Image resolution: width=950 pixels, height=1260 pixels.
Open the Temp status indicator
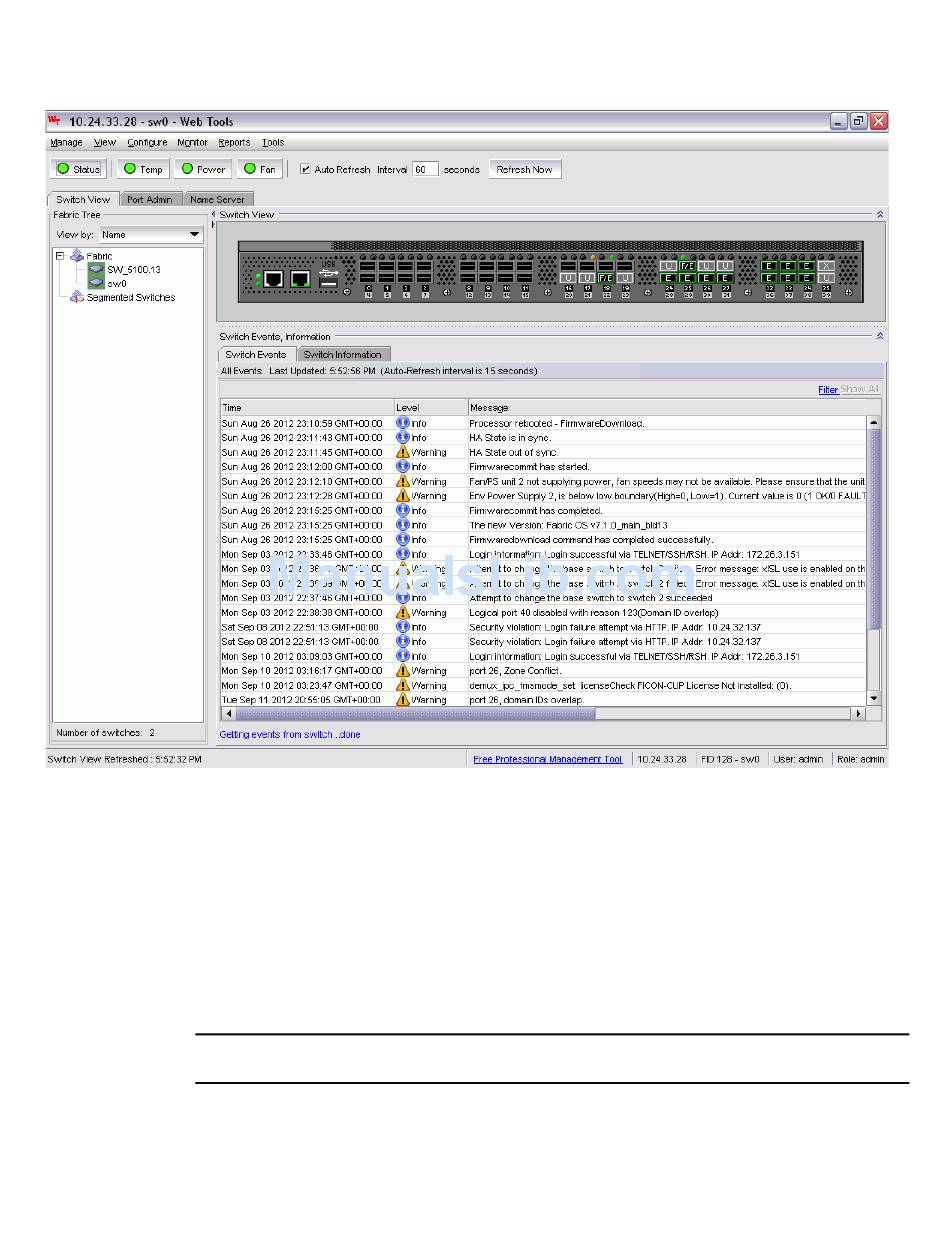143,169
